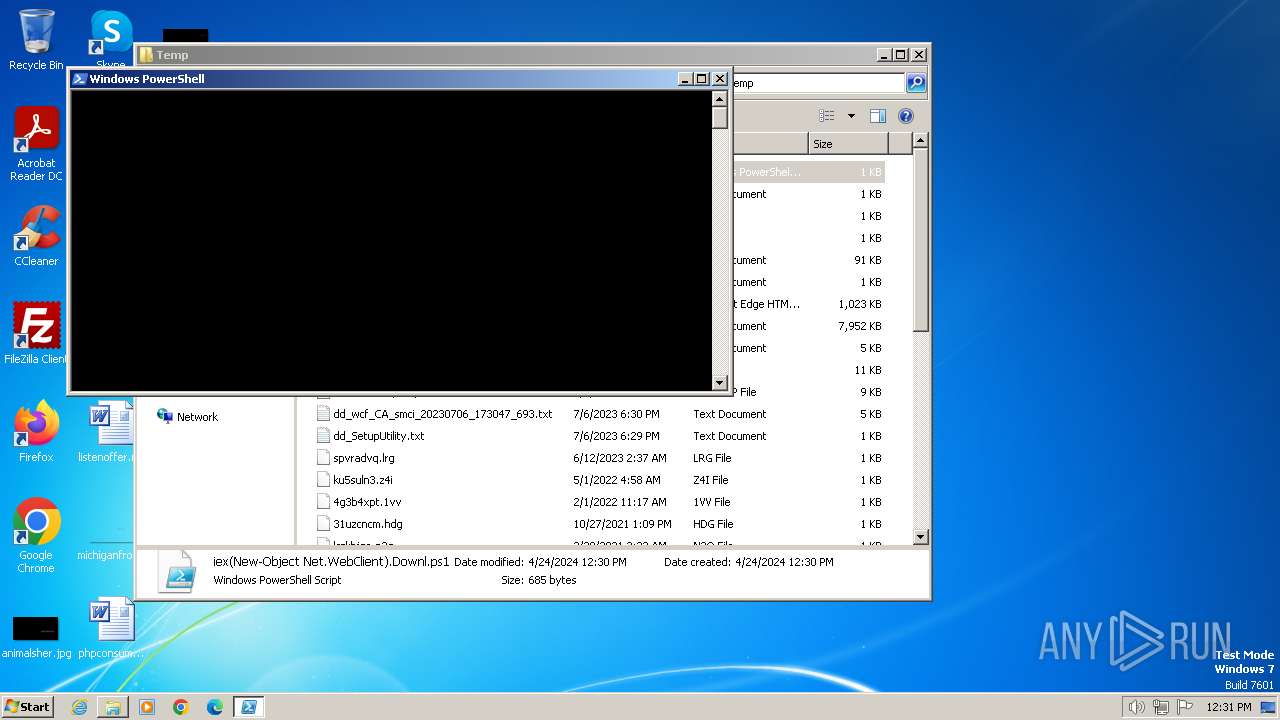The height and width of the screenshot is (720, 1280).
Task: Launch CCleaner from the desktop
Action: (36, 236)
